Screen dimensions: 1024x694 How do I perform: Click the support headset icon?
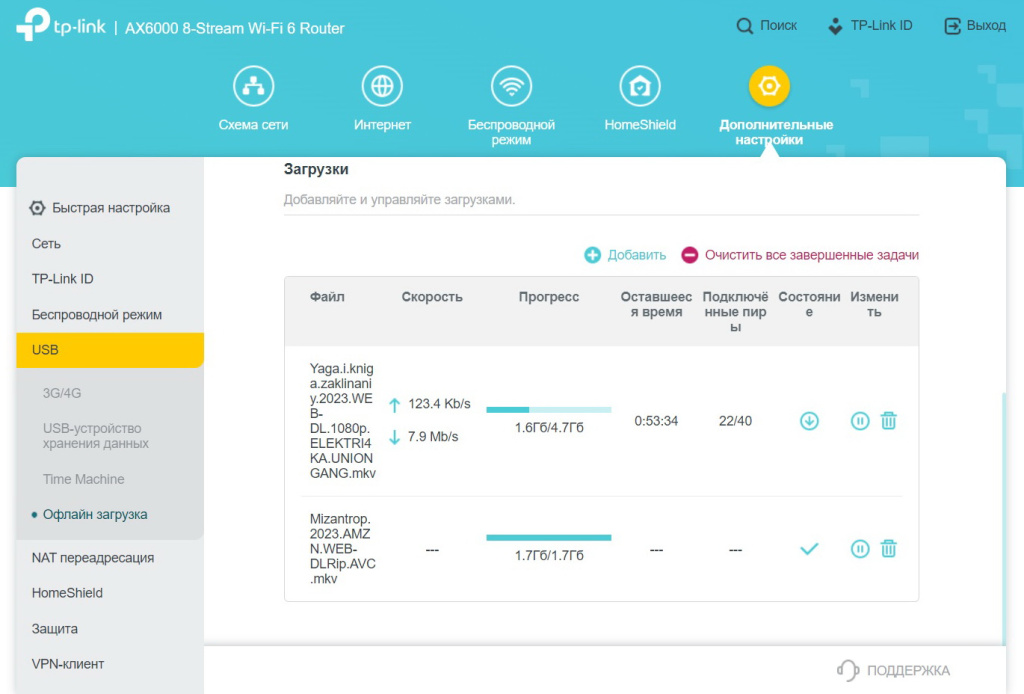pyautogui.click(x=848, y=670)
